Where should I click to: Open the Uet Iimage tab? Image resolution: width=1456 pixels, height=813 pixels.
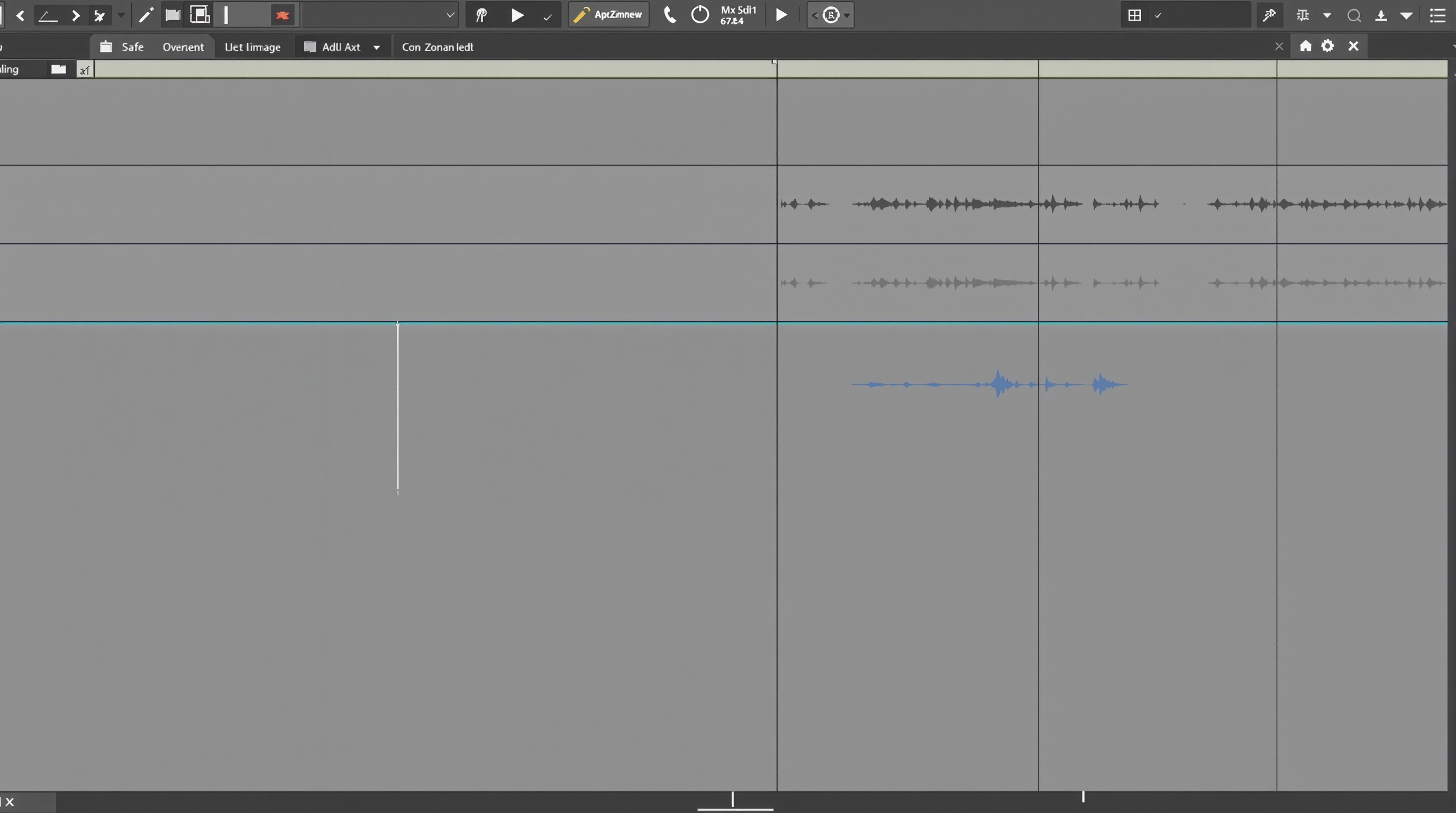point(253,47)
